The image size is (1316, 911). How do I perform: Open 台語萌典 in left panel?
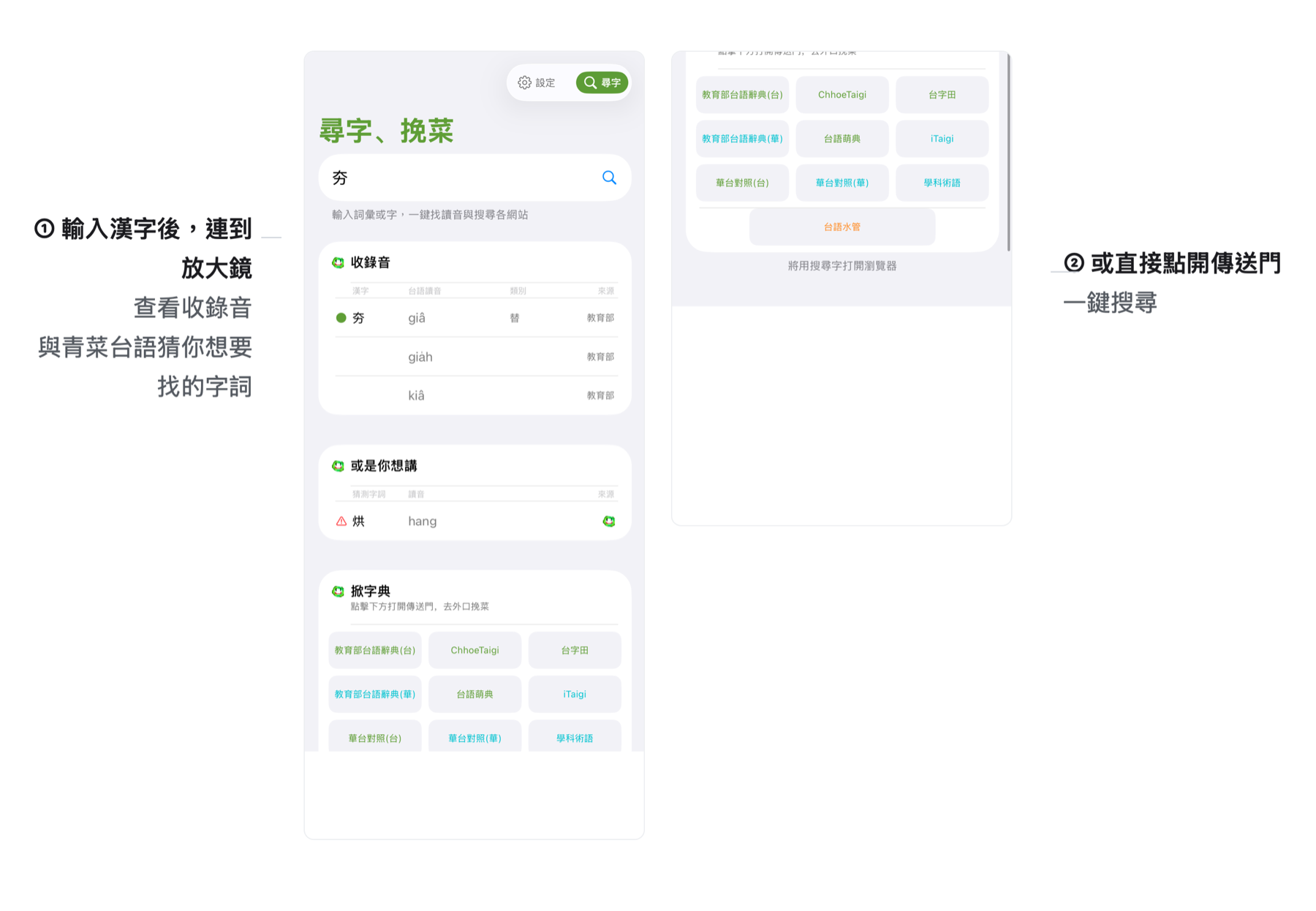point(474,694)
